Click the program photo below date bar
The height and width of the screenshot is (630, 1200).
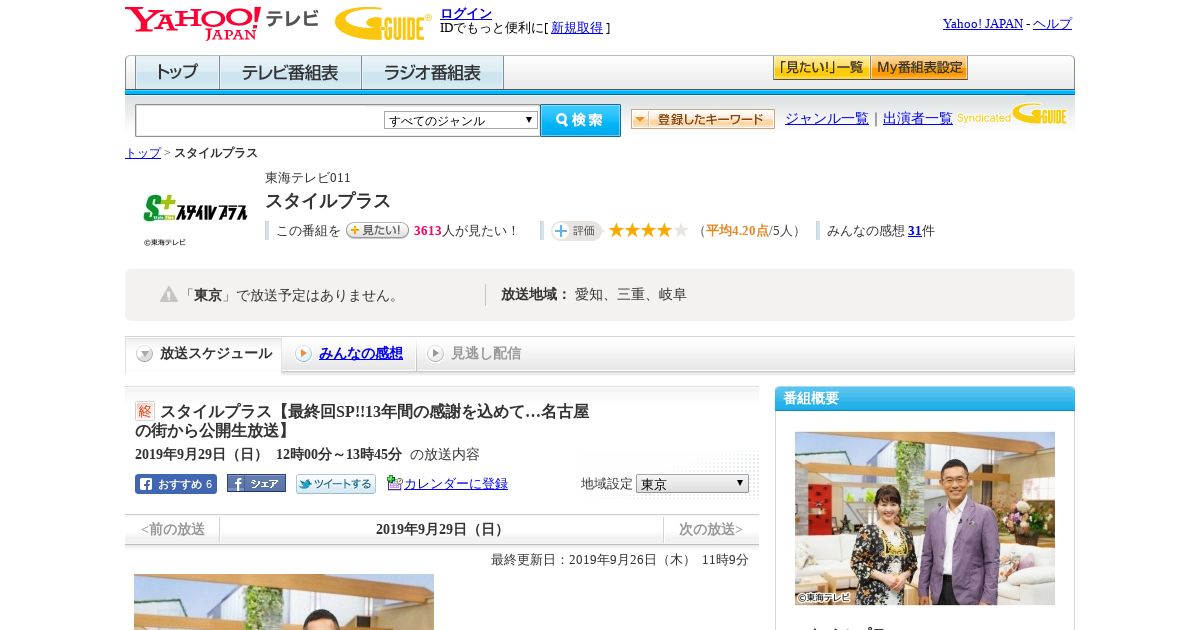(x=284, y=602)
